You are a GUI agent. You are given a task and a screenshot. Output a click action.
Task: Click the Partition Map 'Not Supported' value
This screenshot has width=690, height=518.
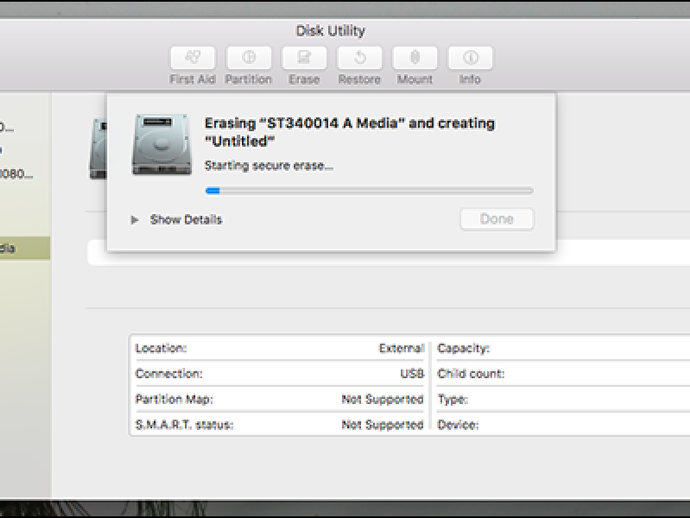pyautogui.click(x=382, y=399)
